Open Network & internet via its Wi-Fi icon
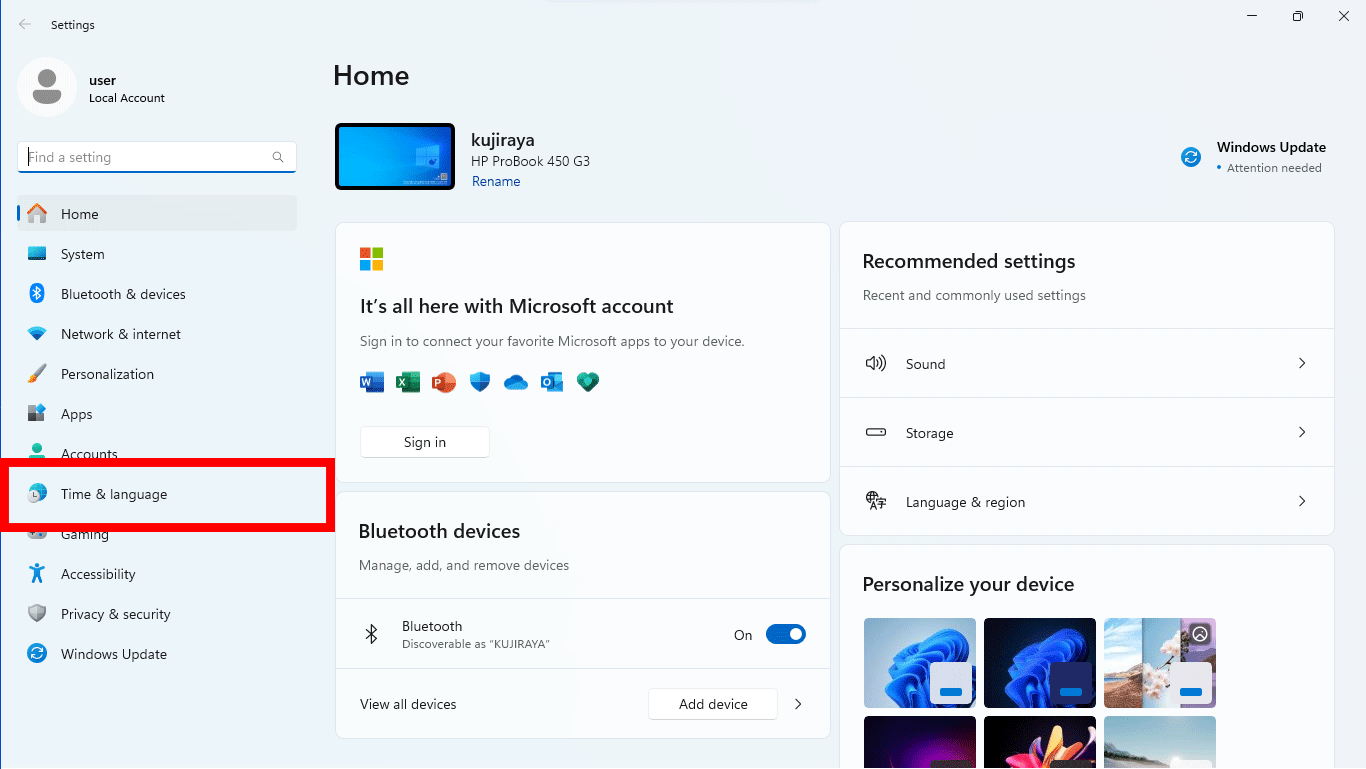 37,334
